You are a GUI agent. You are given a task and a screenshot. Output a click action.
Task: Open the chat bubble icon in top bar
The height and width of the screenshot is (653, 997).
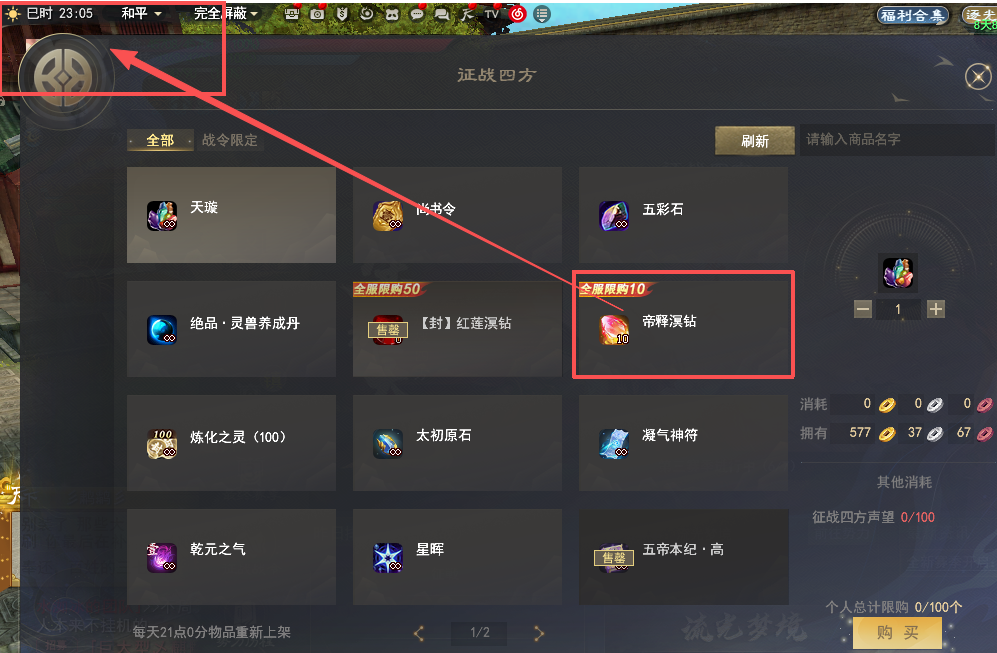(416, 14)
